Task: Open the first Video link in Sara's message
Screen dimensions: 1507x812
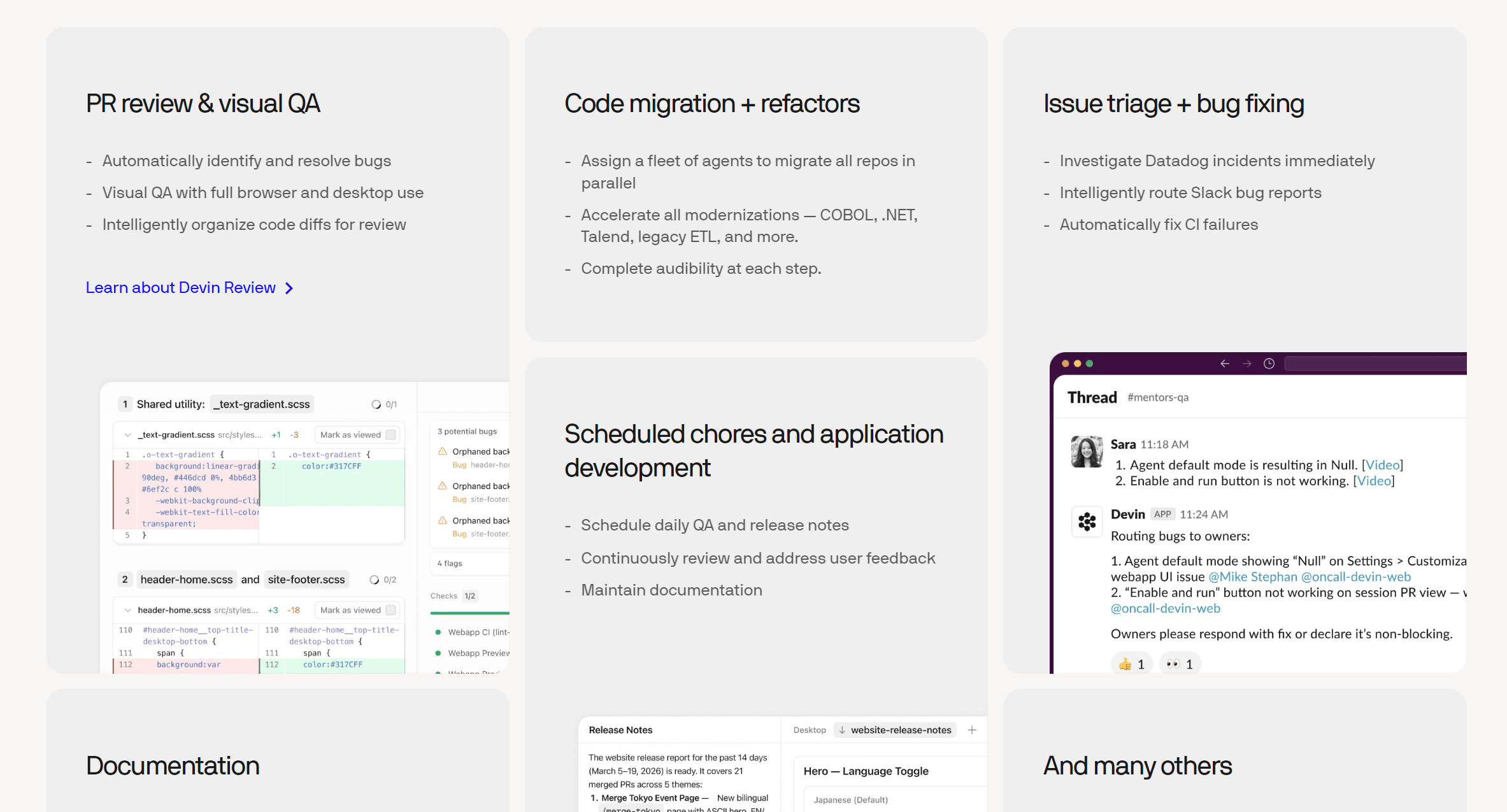Action: 1383,465
